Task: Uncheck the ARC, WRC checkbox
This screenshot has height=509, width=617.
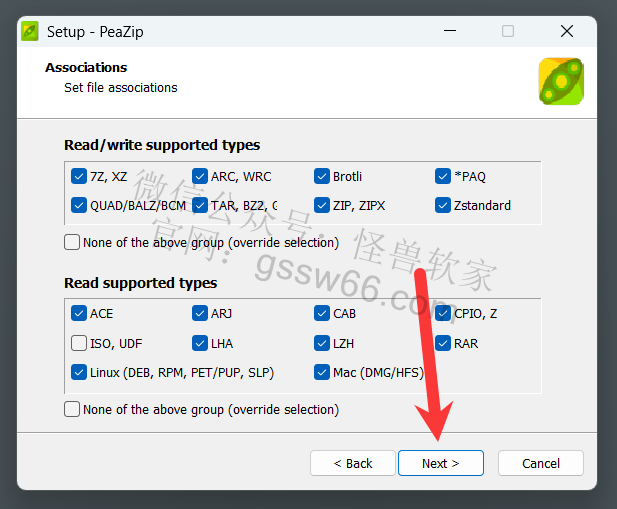Action: click(200, 176)
